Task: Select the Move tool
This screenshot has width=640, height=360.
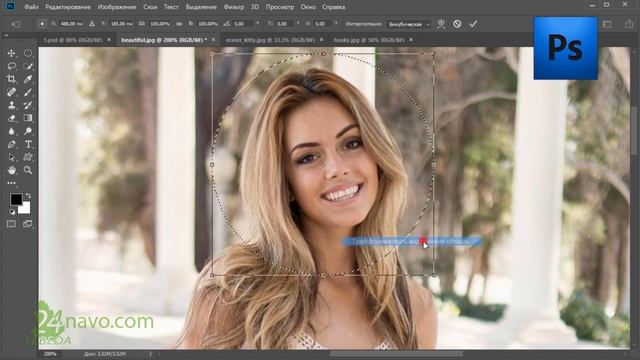Action: [11, 53]
